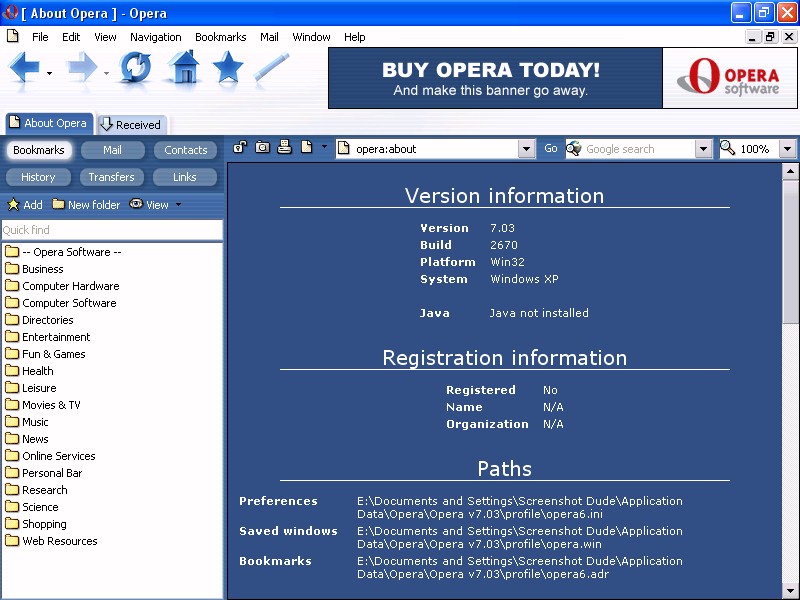Reload the page with the refresh icon
The height and width of the screenshot is (600, 800).
pyautogui.click(x=135, y=68)
